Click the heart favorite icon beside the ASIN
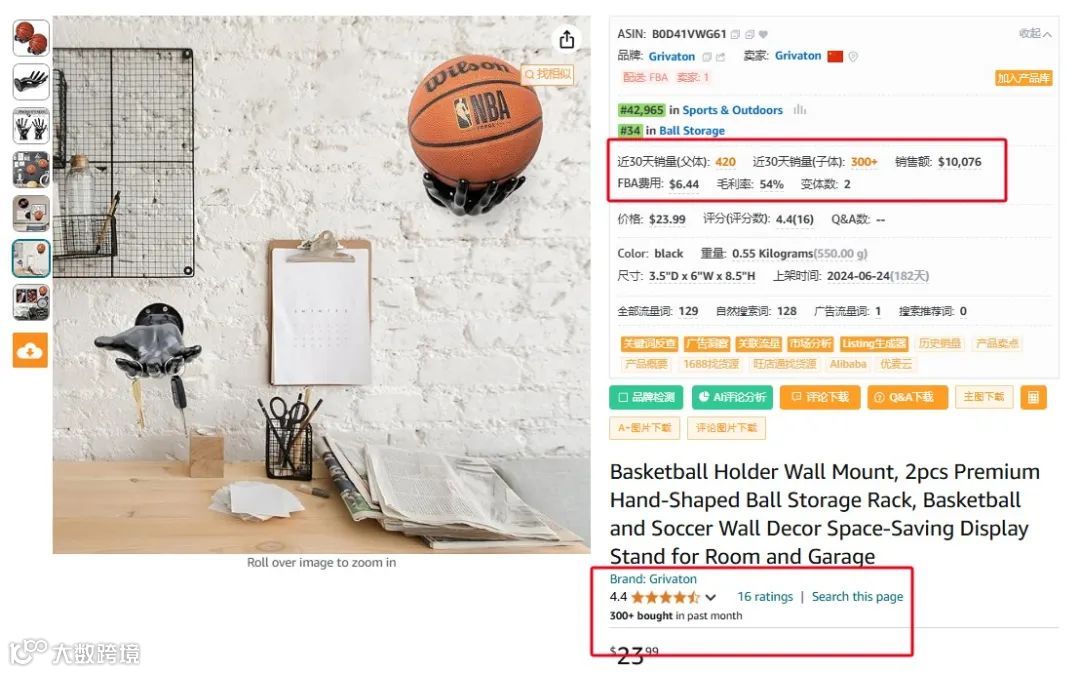This screenshot has width=1080, height=673. tap(763, 34)
